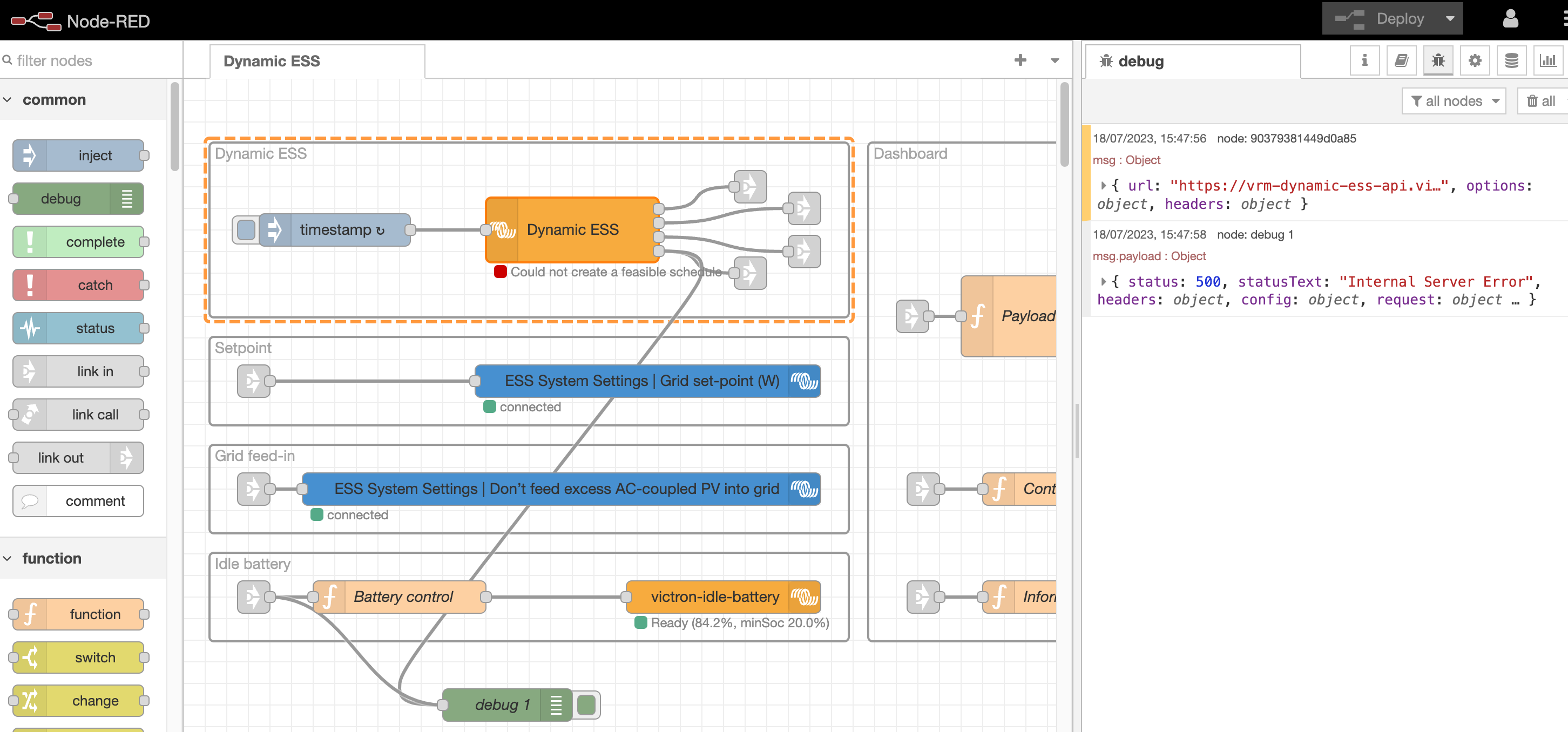Open the node Information sidebar icon
This screenshot has width=1568, height=732.
1364,60
